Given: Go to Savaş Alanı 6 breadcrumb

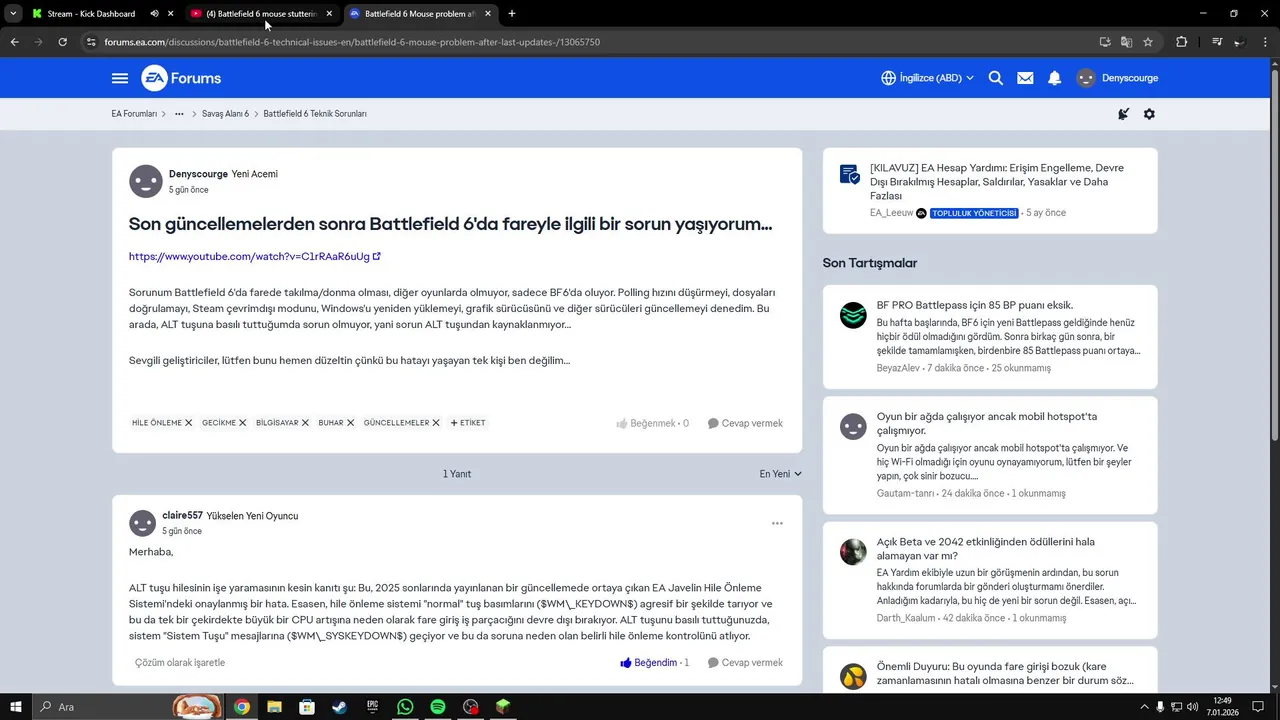Looking at the screenshot, I should (x=225, y=114).
